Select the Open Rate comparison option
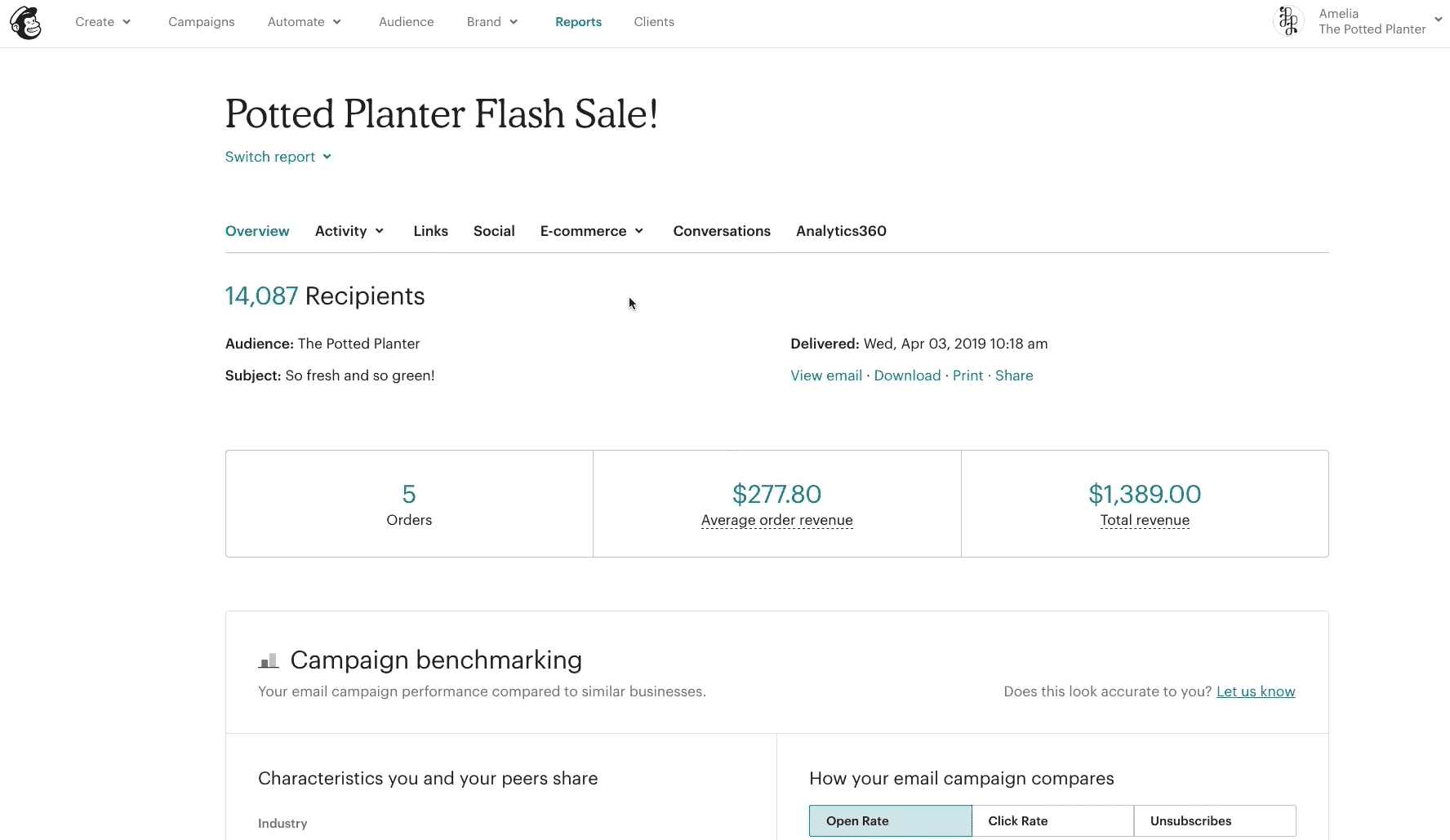Screen dimensions: 1450x840 click(x=890, y=821)
